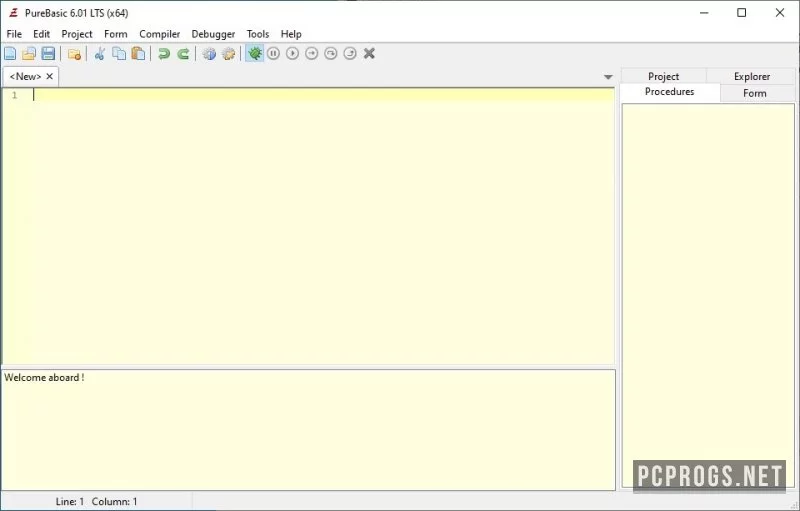Switch to the Project panel tab
Image resolution: width=800 pixels, height=511 pixels.
pyautogui.click(x=663, y=76)
